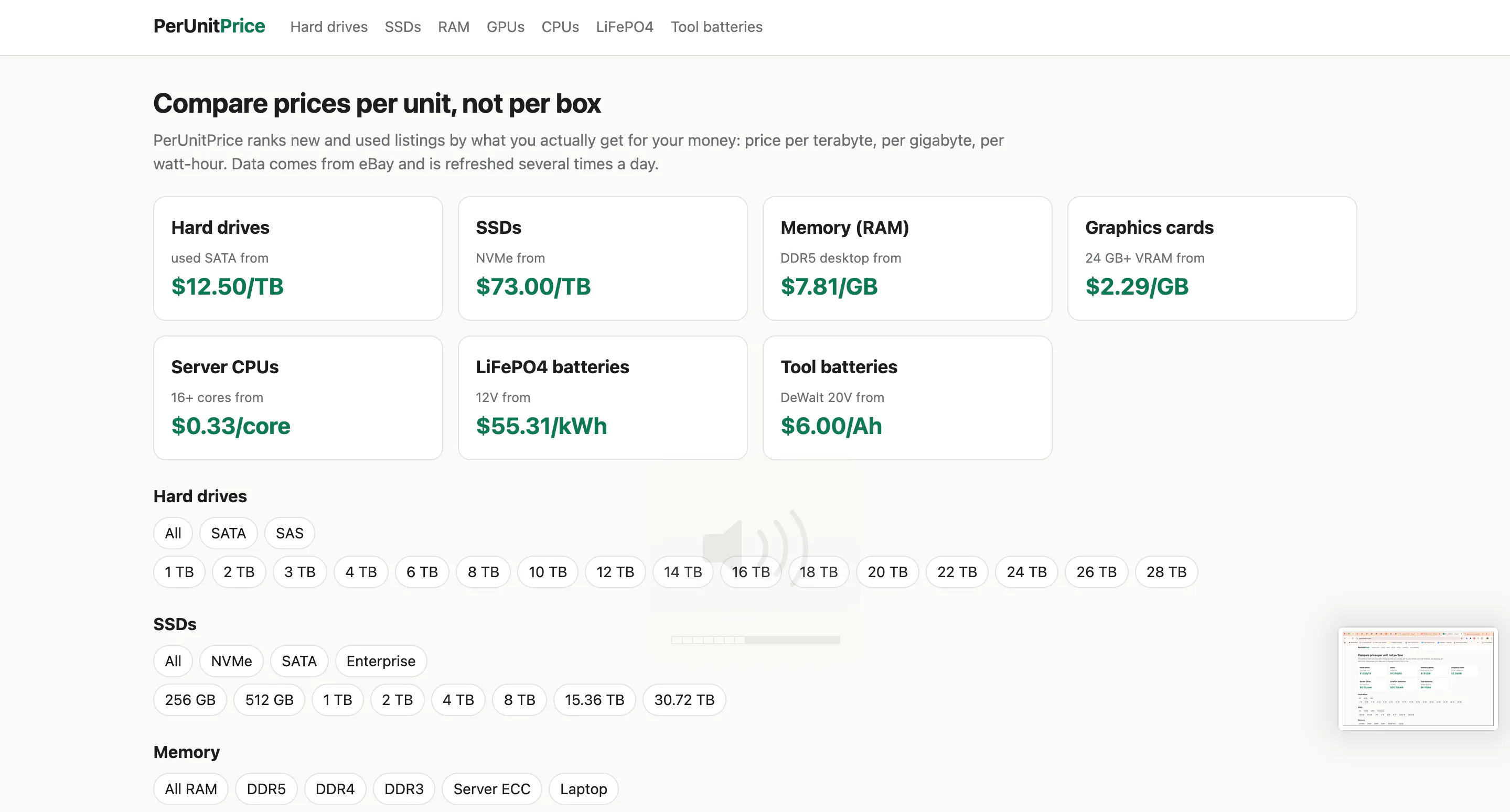Select 20 TB hard drive capacity
This screenshot has width=1510, height=812.
887,572
